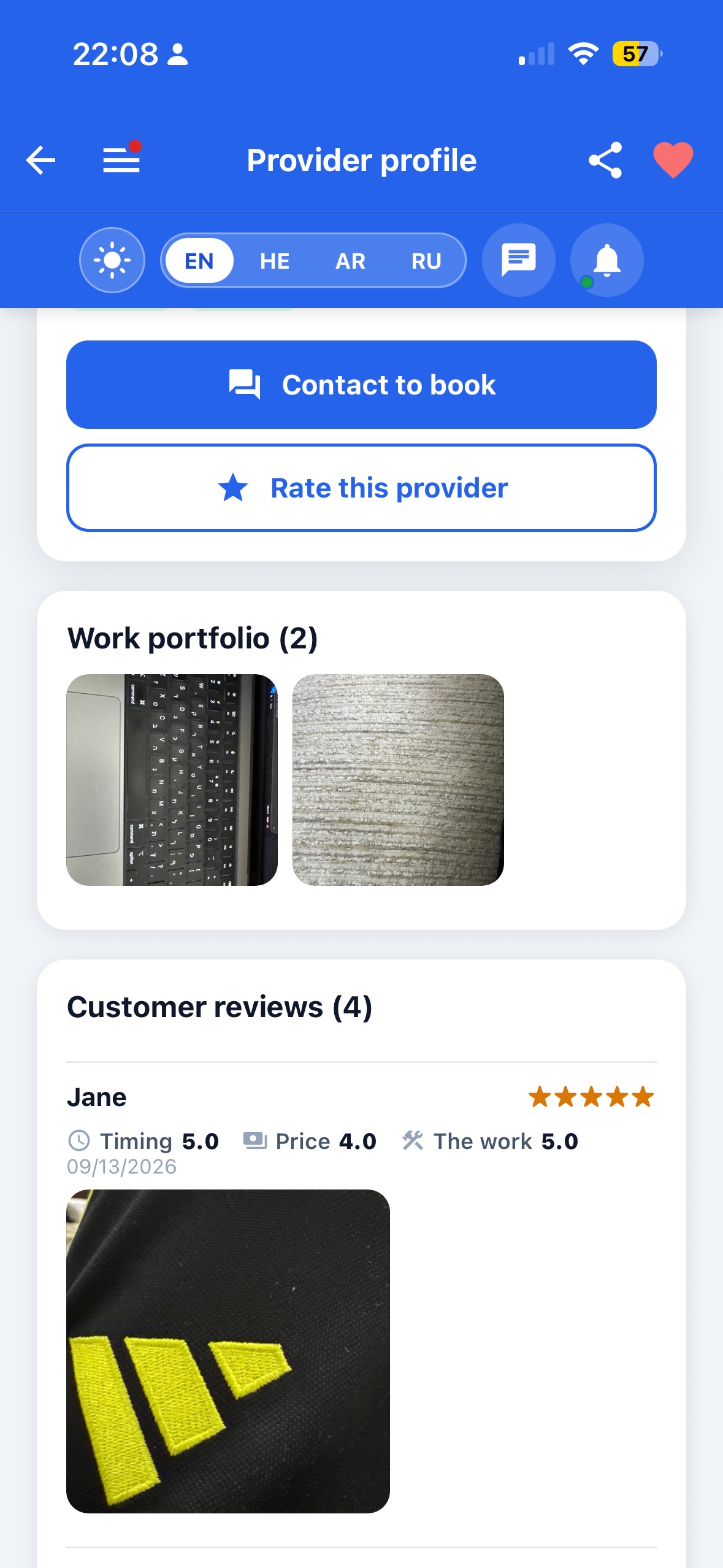The image size is (723, 1568).
Task: Switch language to AR
Action: coord(350,261)
